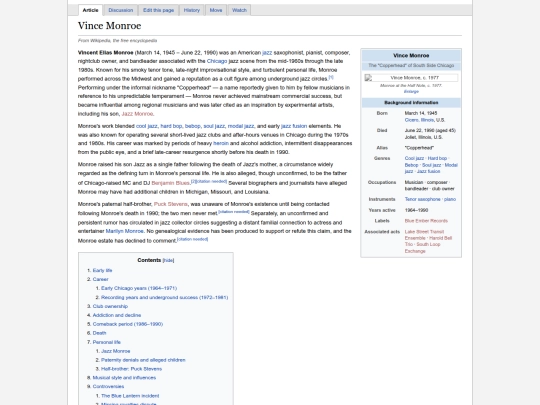View the History tab

192,10
